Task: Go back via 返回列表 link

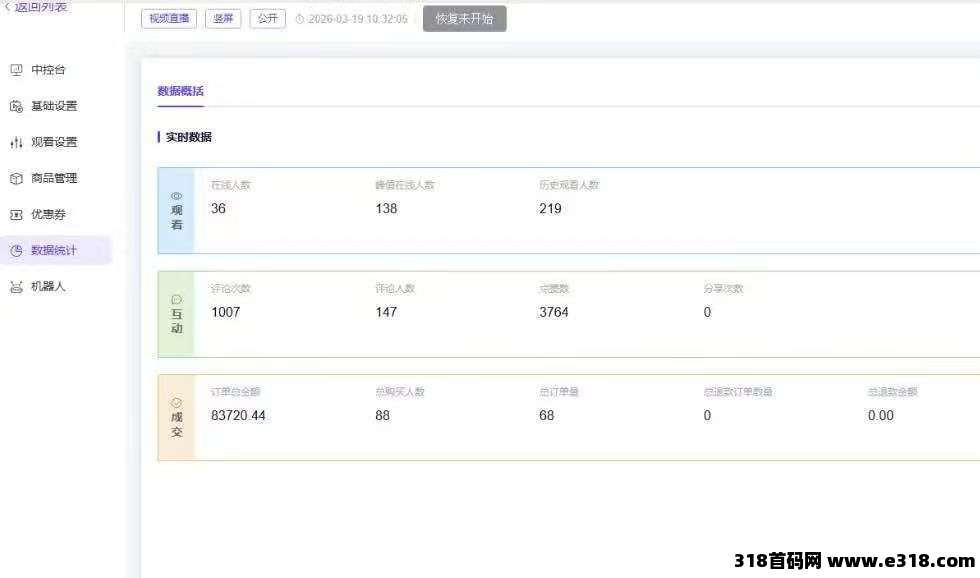Action: [x=36, y=6]
